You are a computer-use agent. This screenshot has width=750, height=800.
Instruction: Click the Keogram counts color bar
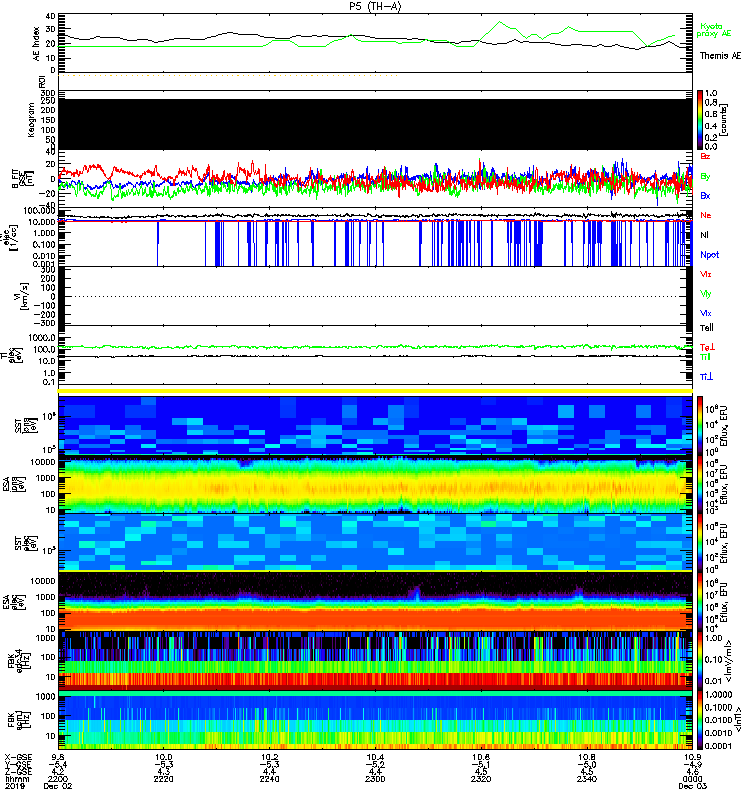pyautogui.click(x=700, y=120)
